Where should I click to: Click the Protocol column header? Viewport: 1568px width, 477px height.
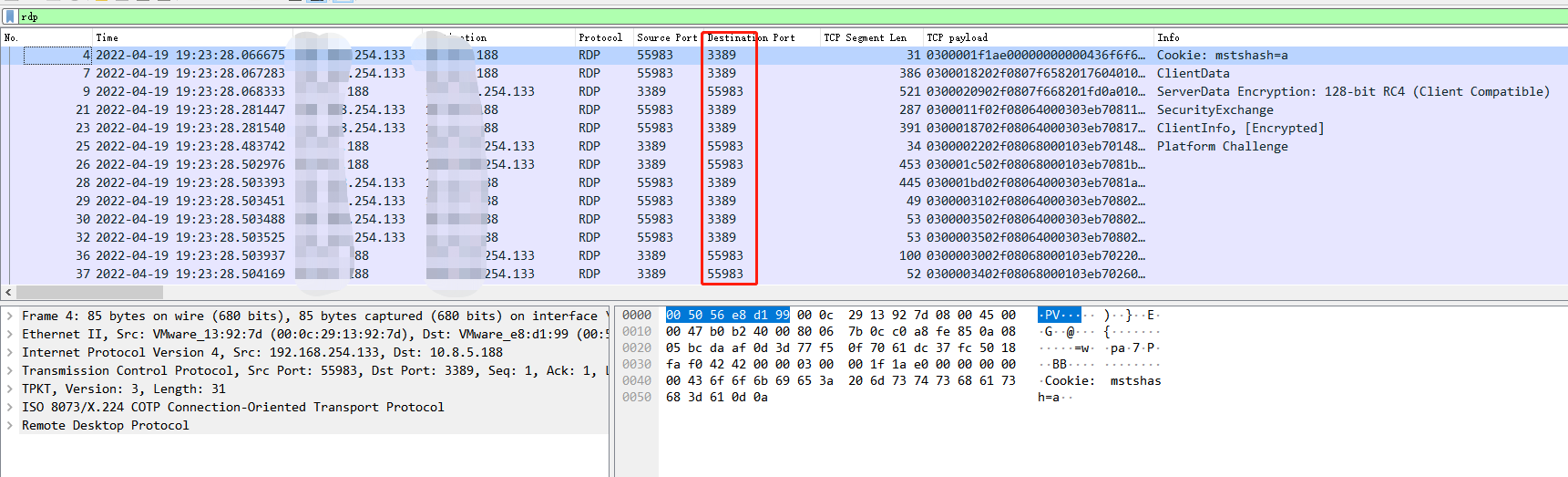tap(600, 37)
